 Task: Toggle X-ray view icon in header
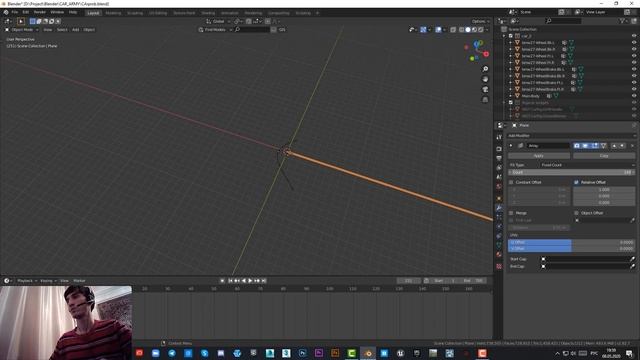[x=453, y=29]
